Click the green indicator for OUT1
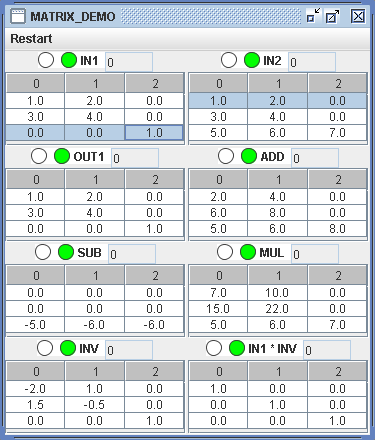The width and height of the screenshot is (375, 440). click(62, 156)
